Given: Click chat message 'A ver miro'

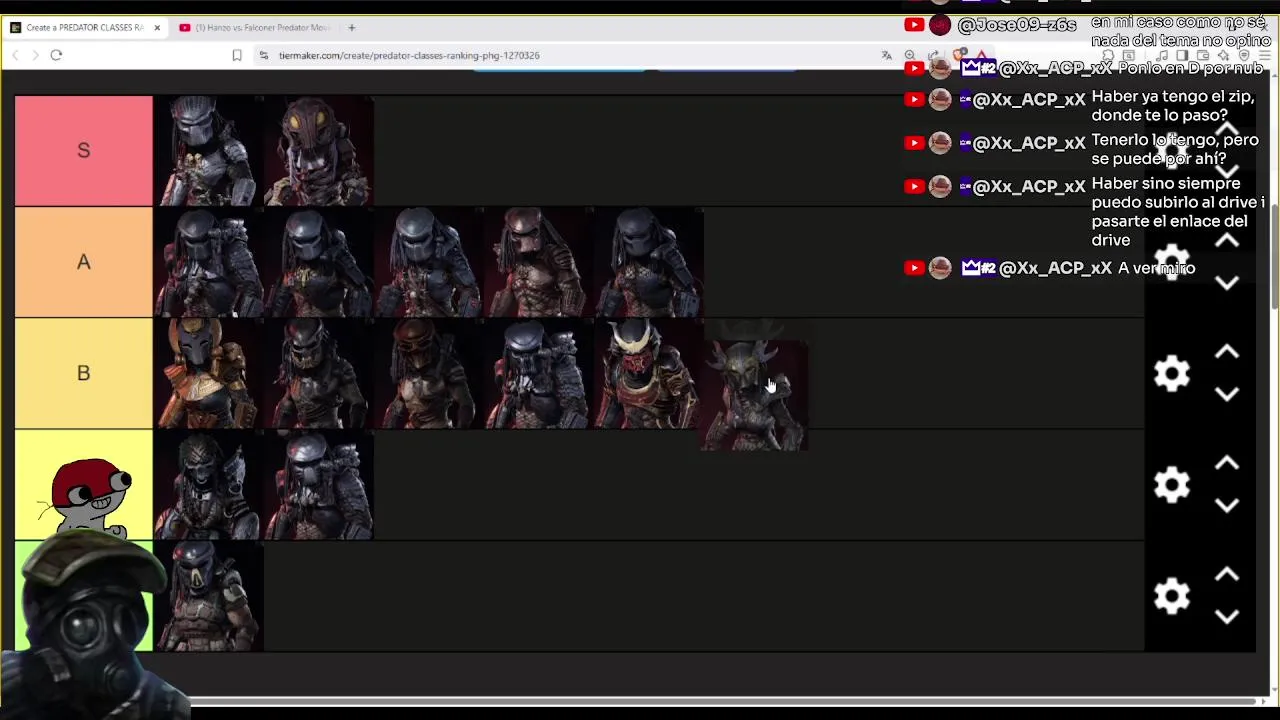Looking at the screenshot, I should coord(1156,268).
